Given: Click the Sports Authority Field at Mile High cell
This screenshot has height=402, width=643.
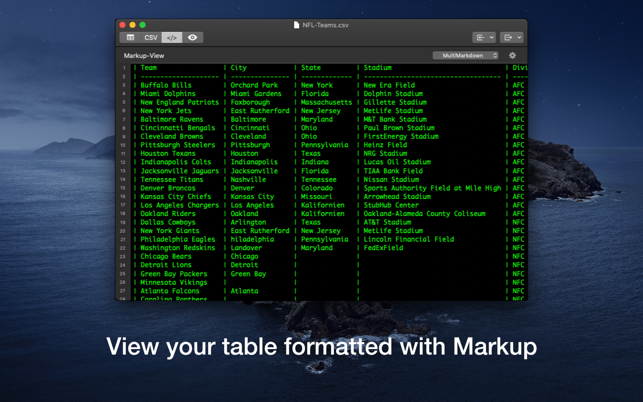Looking at the screenshot, I should tap(432, 188).
